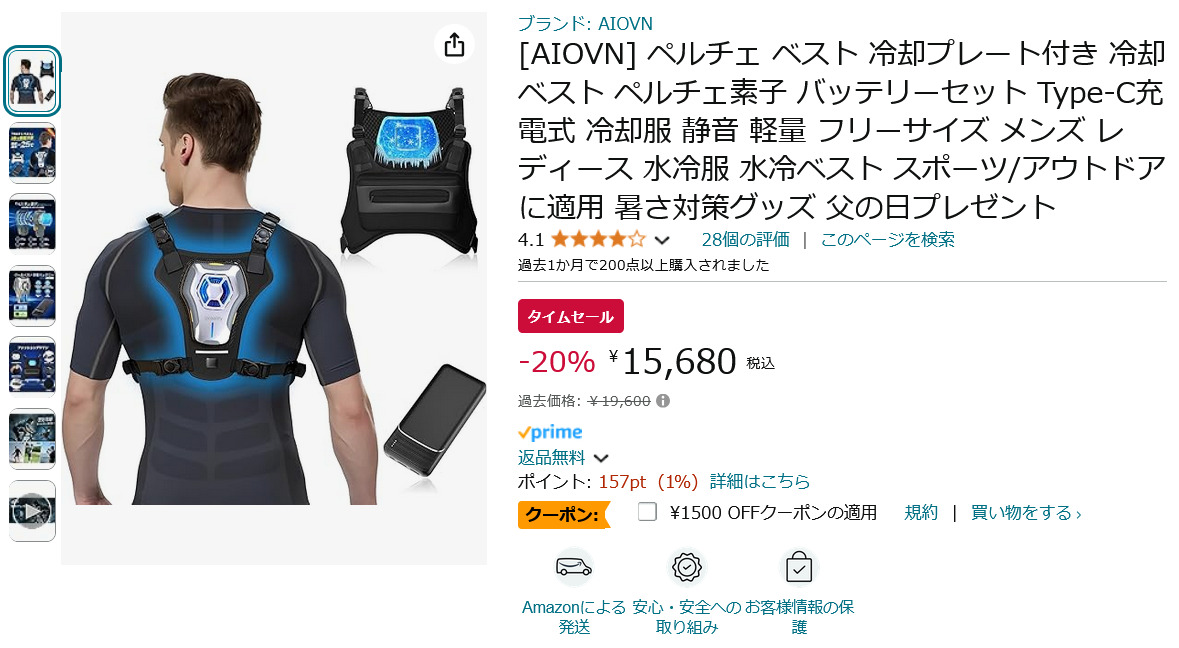1179x648 pixels.
Task: Click the タイムセール badge
Action: point(571,316)
